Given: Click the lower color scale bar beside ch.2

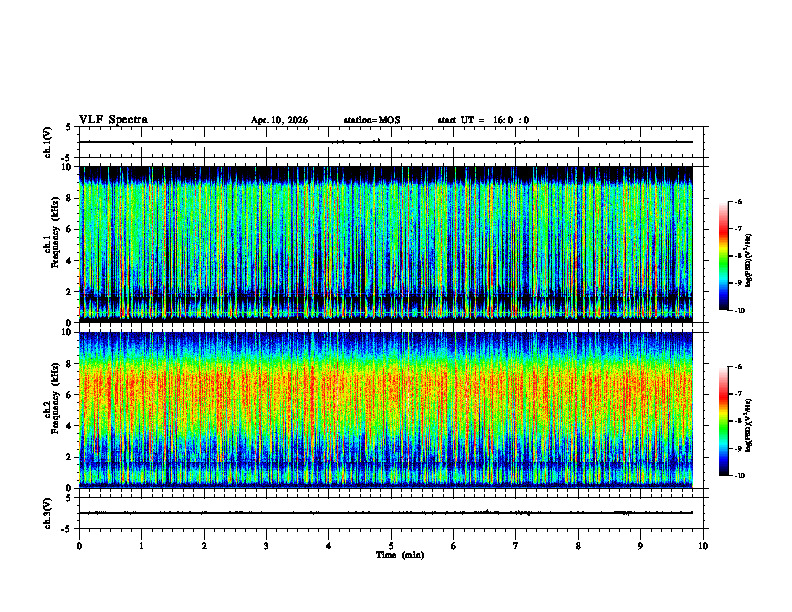Looking at the screenshot, I should click(x=723, y=421).
